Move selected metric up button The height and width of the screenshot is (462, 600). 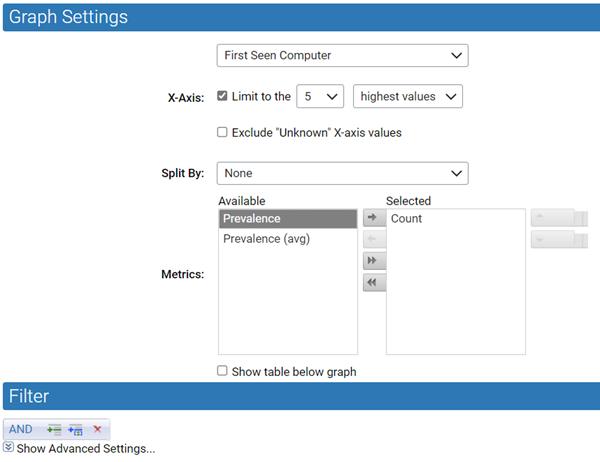tap(559, 217)
